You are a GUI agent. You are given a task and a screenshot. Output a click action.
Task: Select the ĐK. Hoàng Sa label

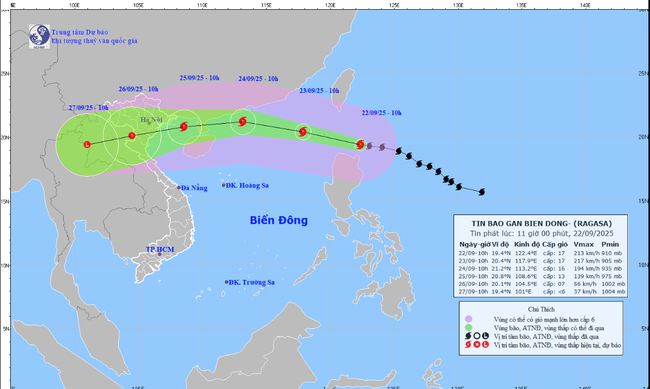pos(247,185)
